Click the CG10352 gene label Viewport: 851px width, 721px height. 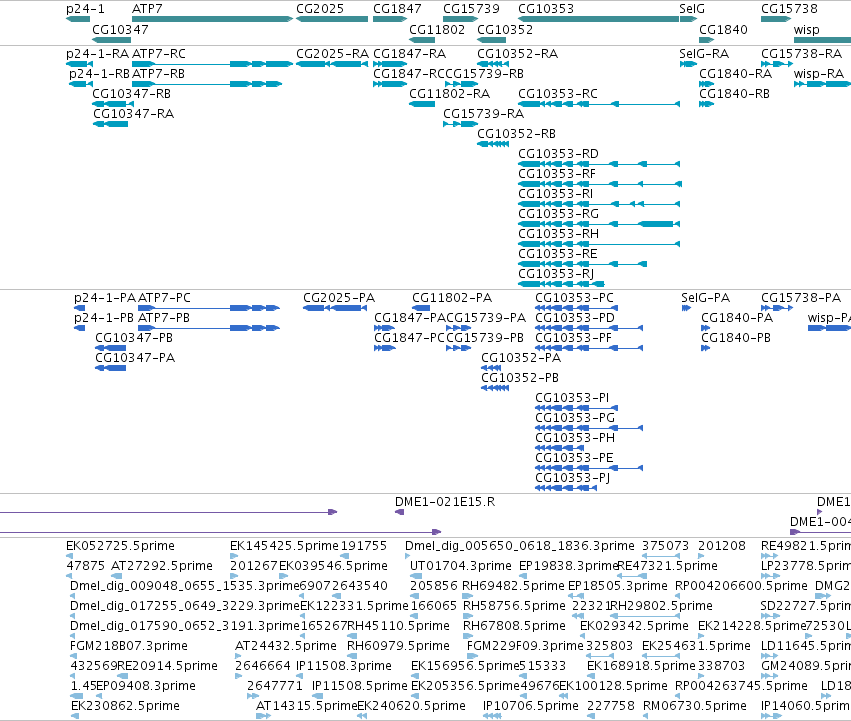click(505, 29)
